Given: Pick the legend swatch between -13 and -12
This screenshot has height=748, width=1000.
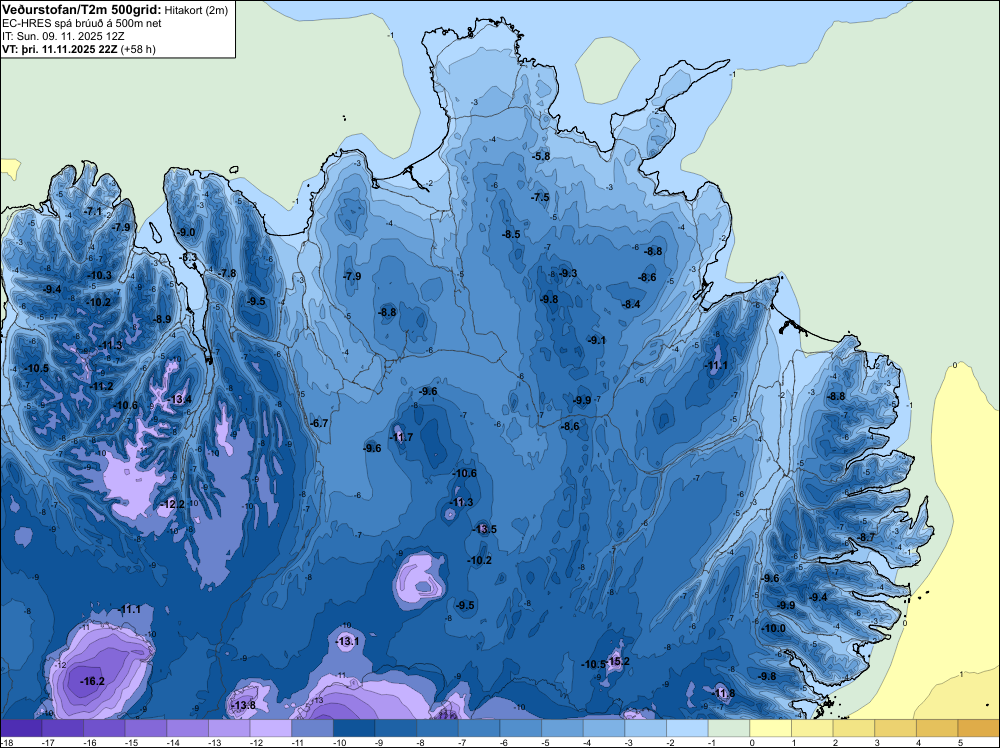Looking at the screenshot, I should (229, 728).
